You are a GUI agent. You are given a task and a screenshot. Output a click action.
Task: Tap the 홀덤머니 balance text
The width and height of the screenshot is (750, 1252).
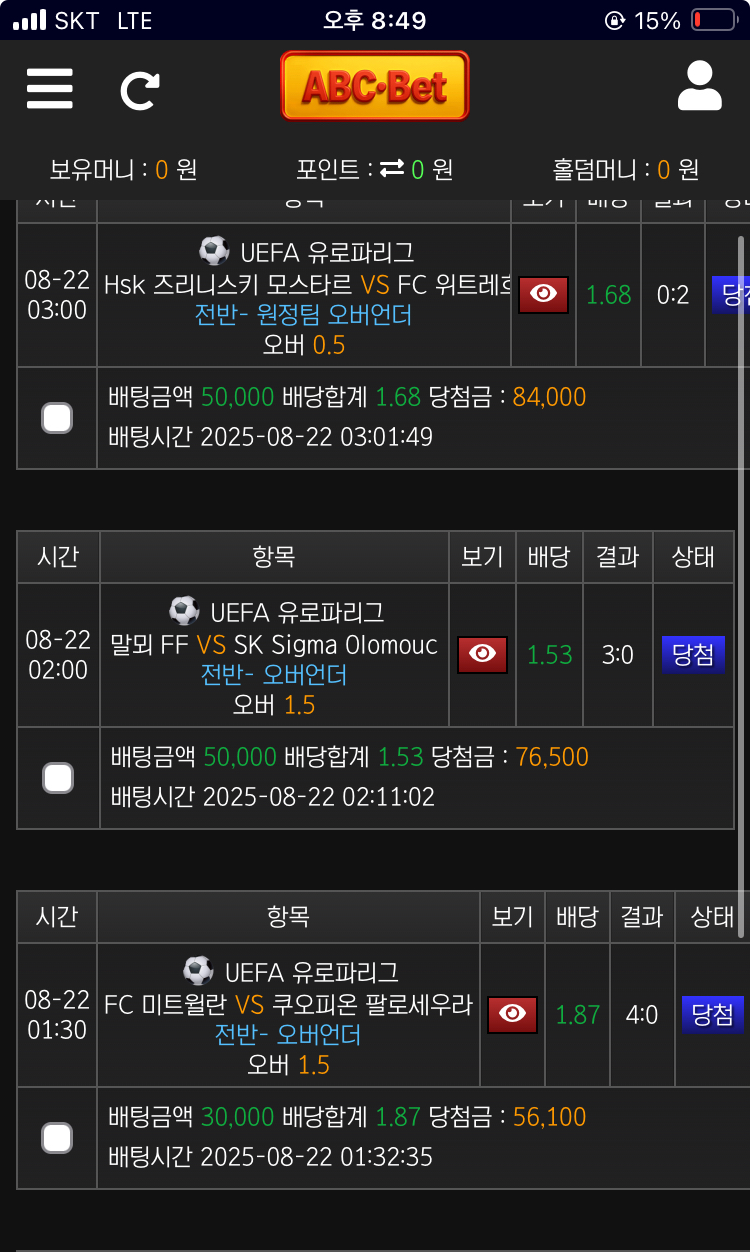(x=626, y=170)
